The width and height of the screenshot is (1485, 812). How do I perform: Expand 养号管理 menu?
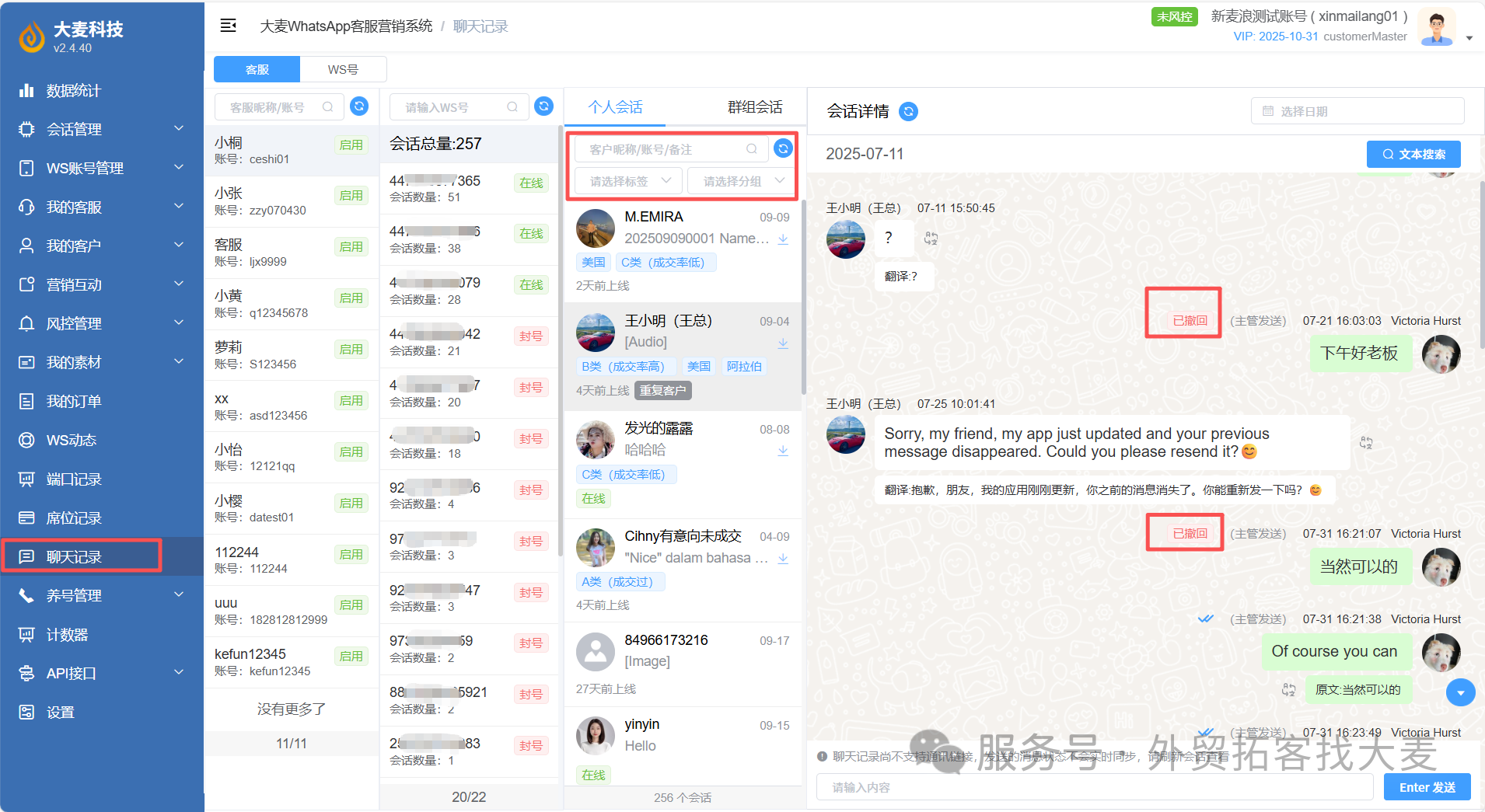[x=102, y=596]
